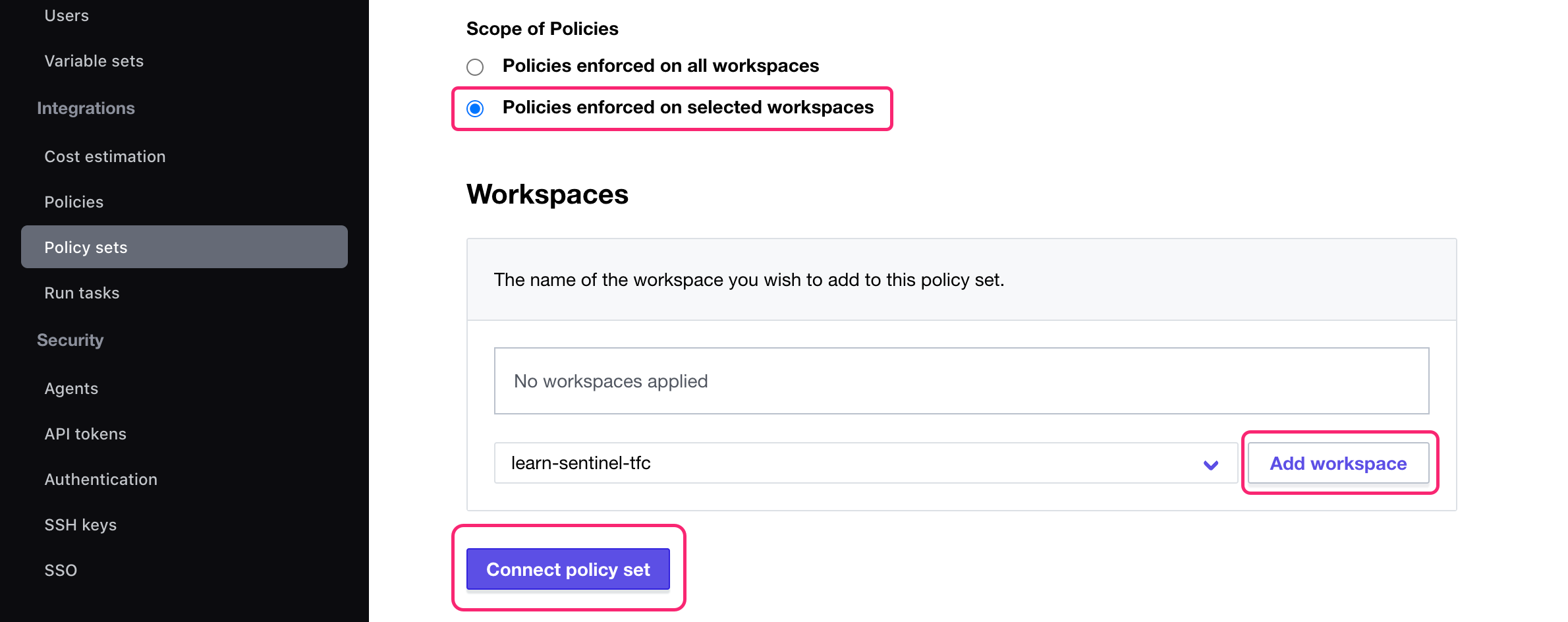Open the Users section
Image resolution: width=1568 pixels, height=622 pixels.
point(67,14)
